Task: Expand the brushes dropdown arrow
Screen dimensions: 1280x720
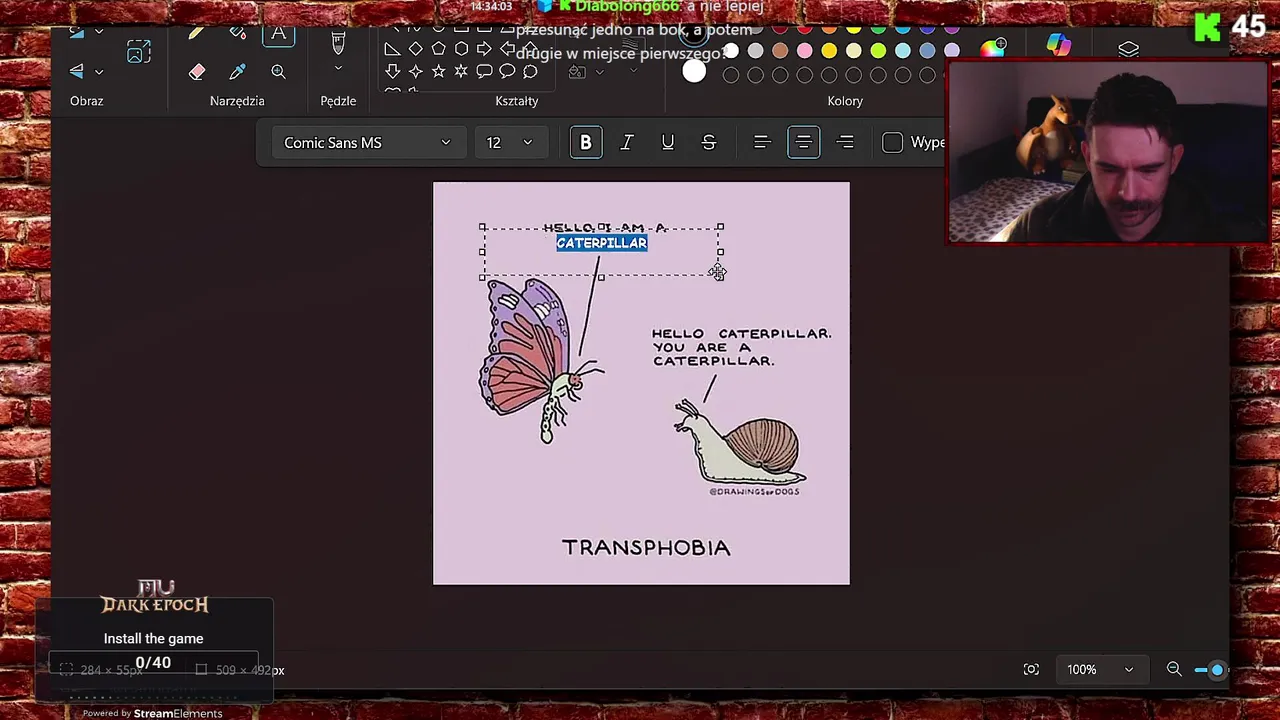Action: point(338,69)
